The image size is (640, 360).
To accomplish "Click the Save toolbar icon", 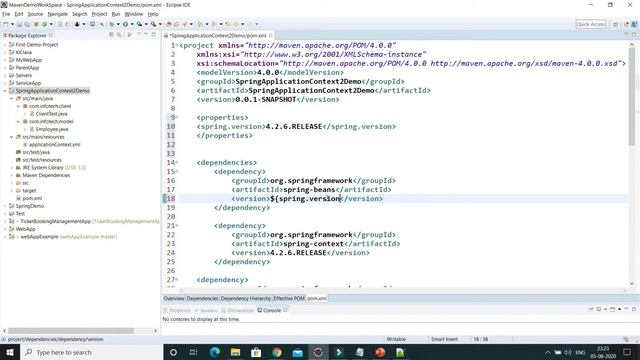I will [x=19, y=24].
